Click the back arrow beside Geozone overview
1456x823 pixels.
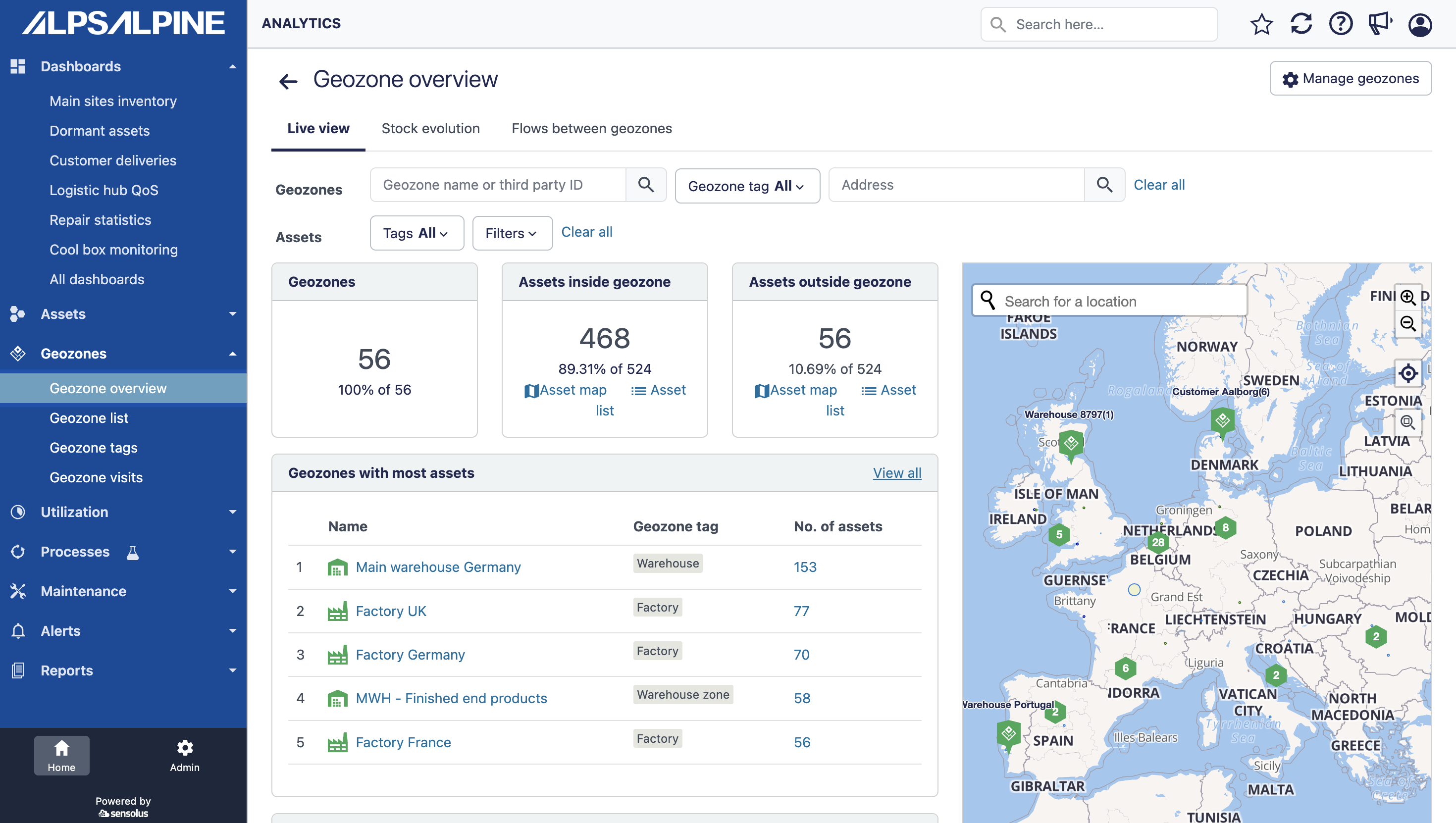[288, 81]
